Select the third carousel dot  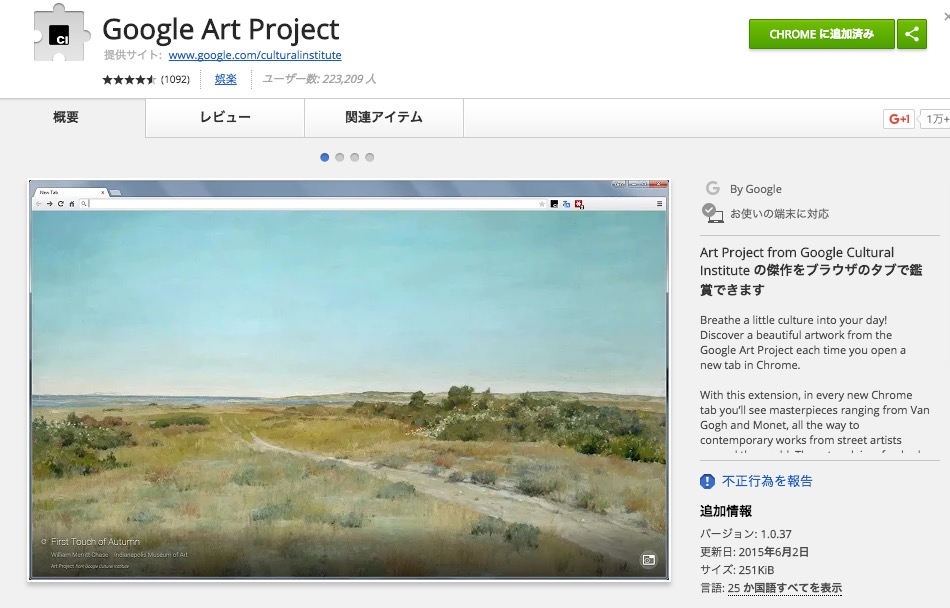tap(354, 157)
